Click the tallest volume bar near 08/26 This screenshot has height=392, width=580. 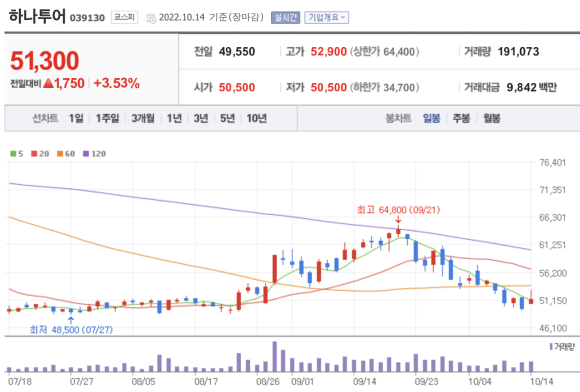pyautogui.click(x=274, y=356)
